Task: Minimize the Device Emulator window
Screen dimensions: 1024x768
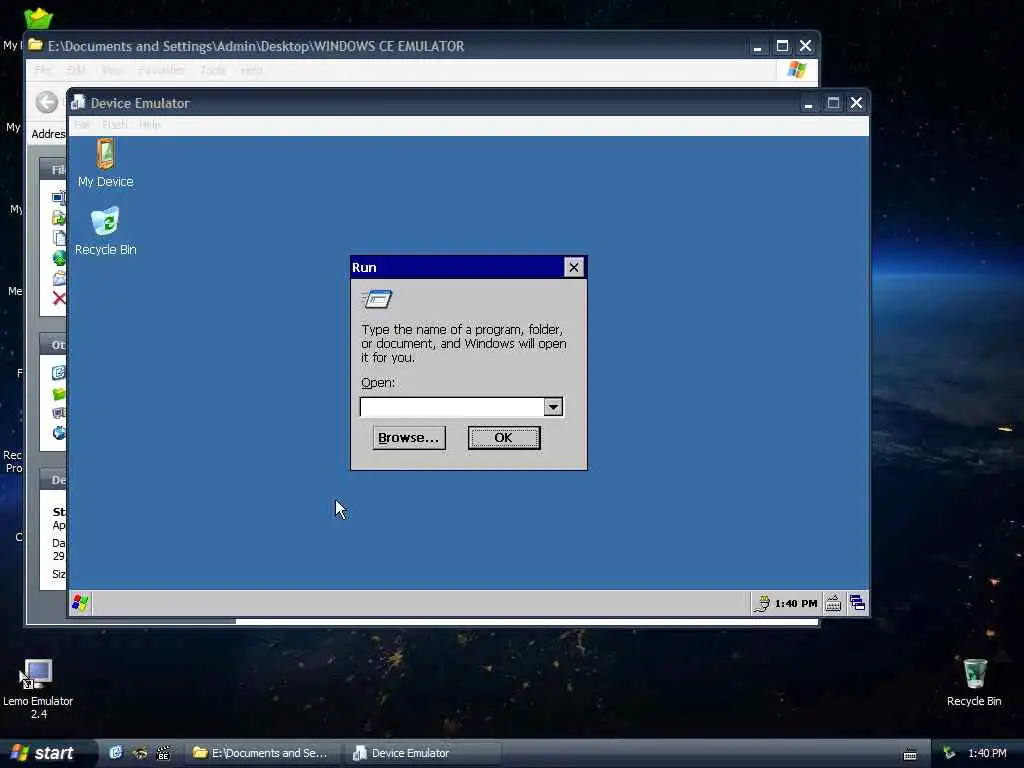Action: (808, 103)
